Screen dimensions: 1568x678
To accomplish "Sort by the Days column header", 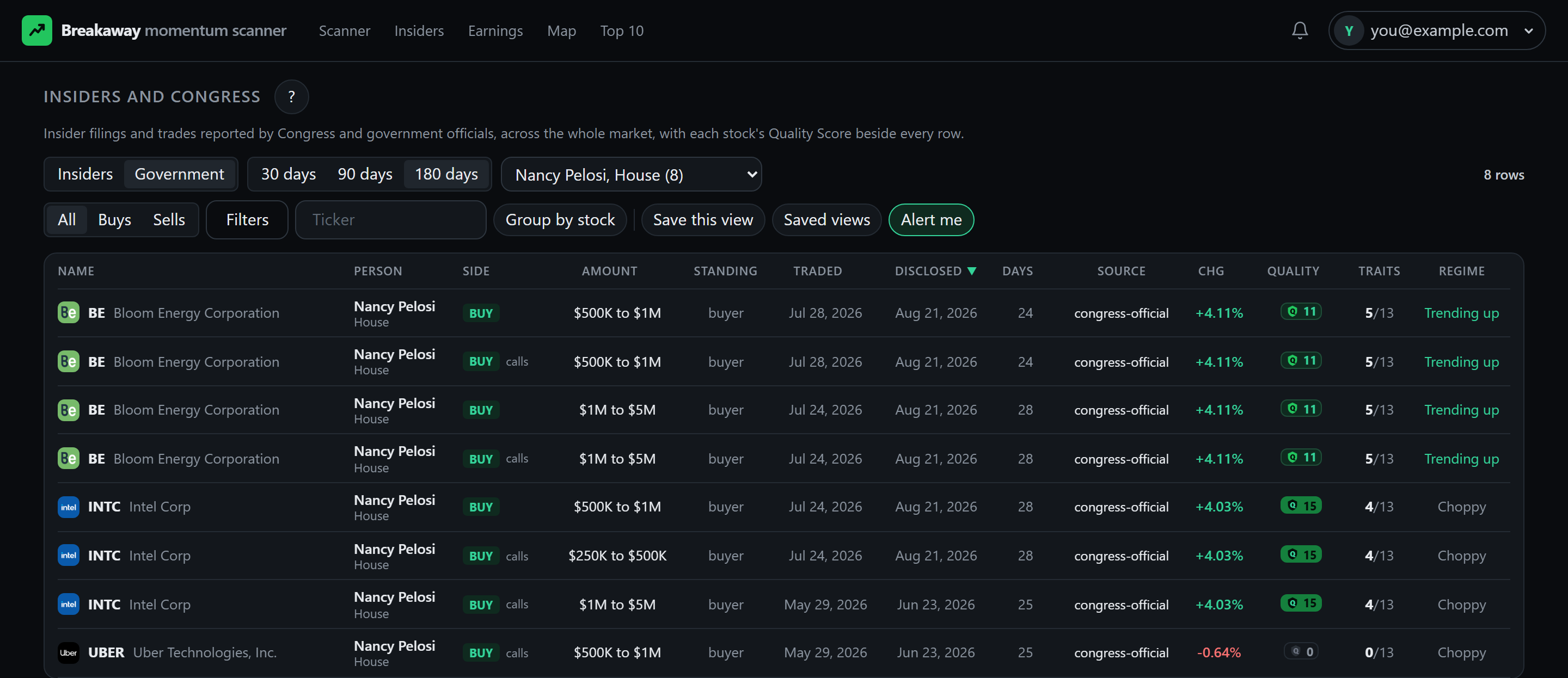I will click(1017, 271).
